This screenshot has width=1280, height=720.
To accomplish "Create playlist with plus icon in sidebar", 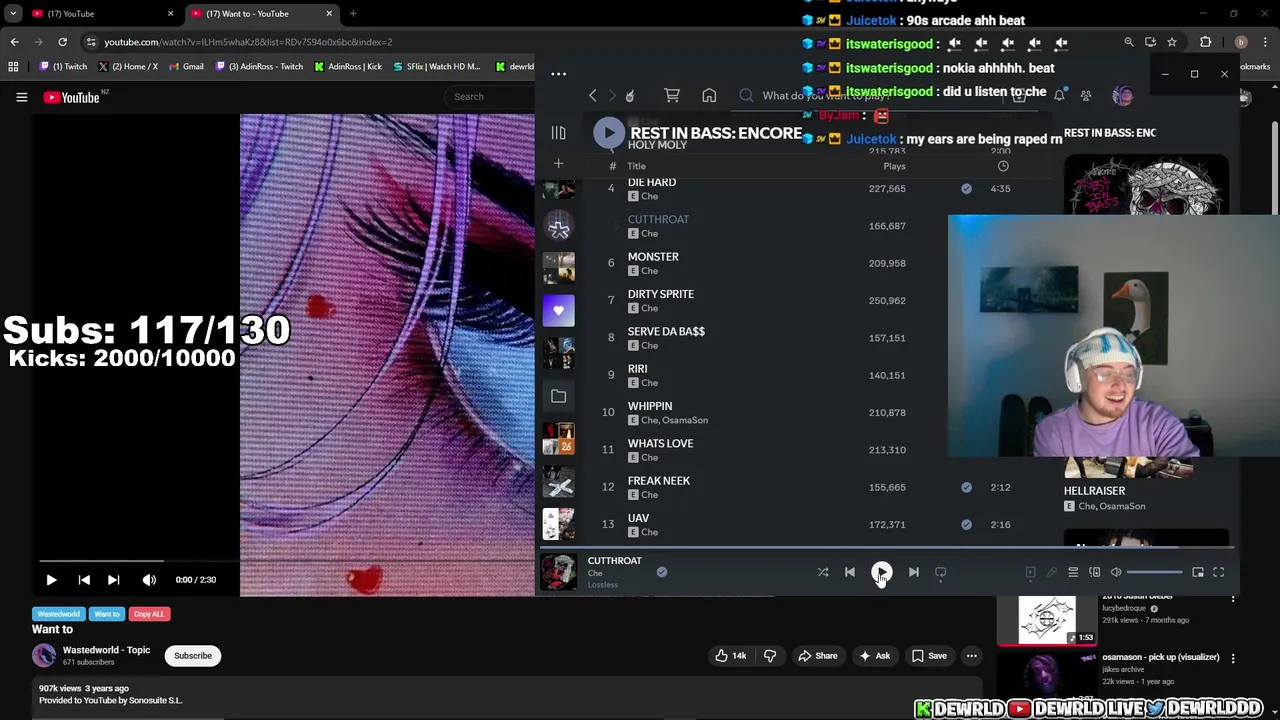I will click(x=558, y=163).
